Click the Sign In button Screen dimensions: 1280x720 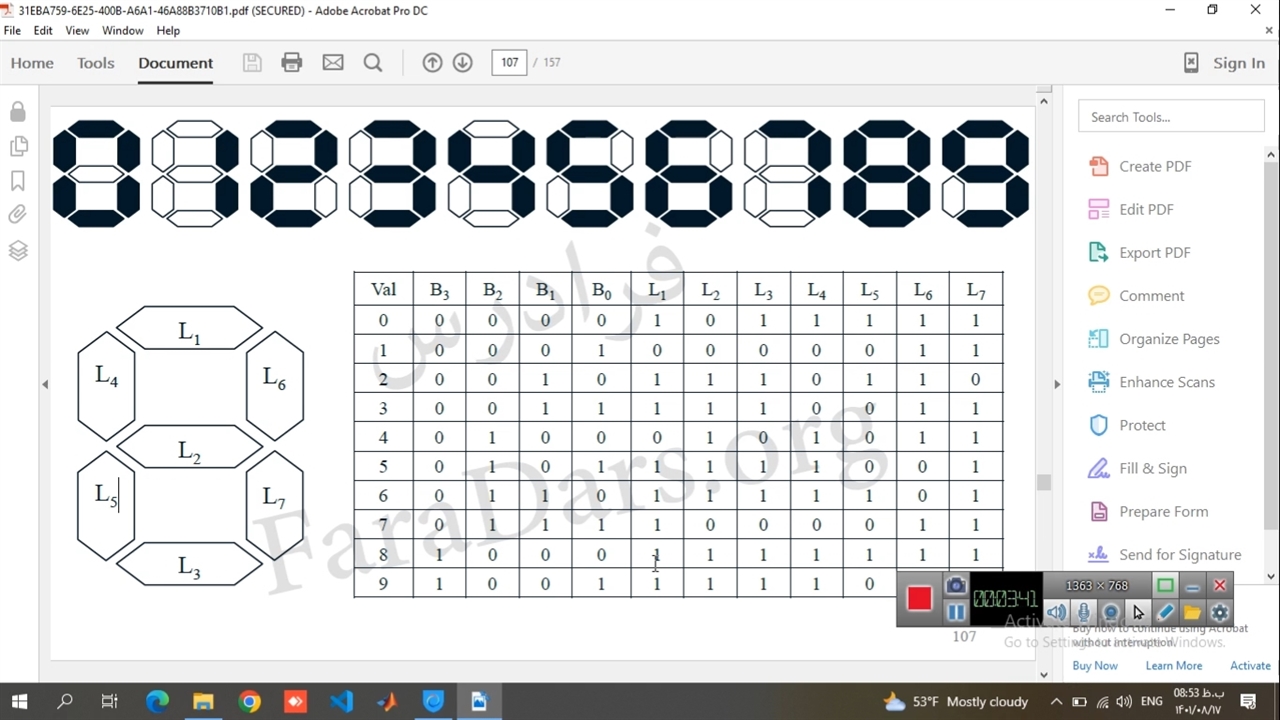(1225, 63)
